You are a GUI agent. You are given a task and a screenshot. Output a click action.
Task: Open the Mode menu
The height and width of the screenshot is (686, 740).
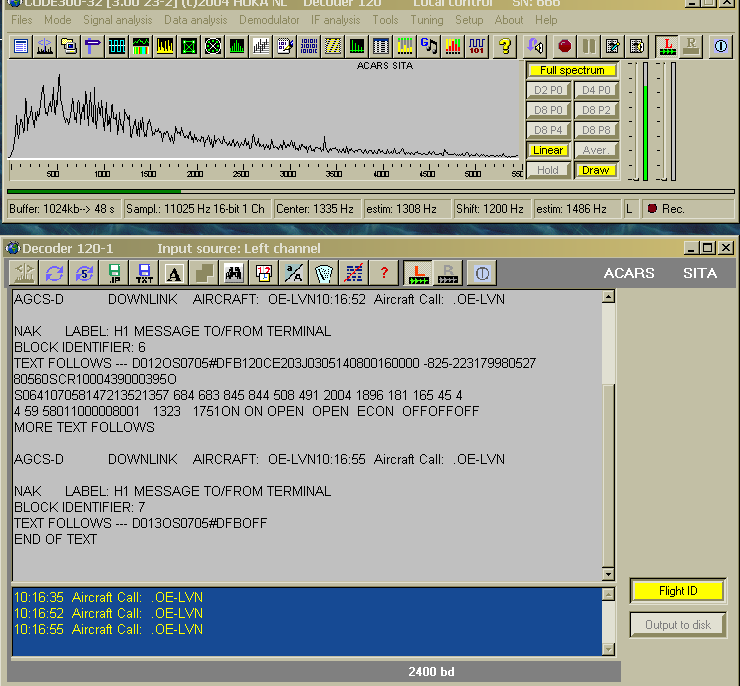[58, 20]
